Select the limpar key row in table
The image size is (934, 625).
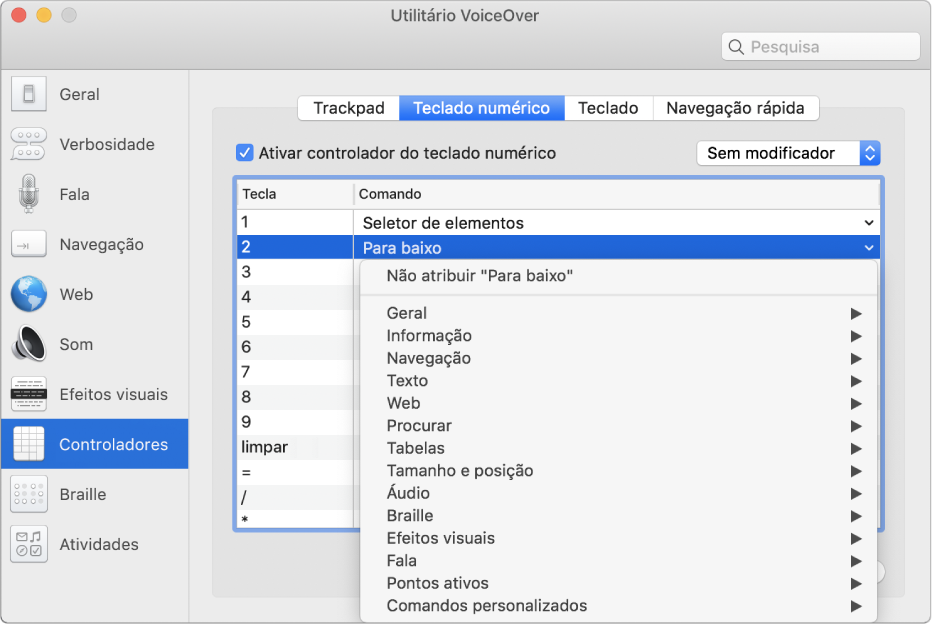tap(265, 447)
